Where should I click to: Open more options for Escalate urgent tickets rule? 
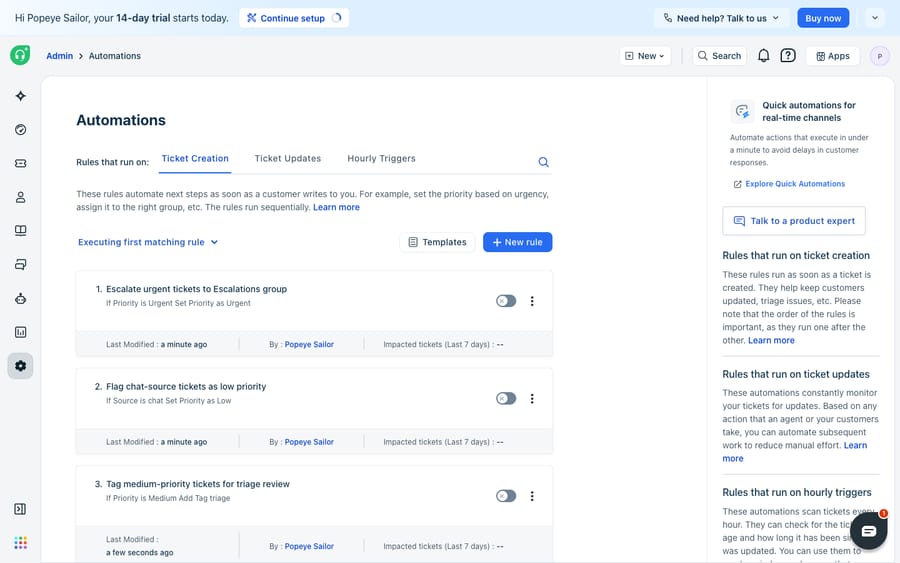pos(532,301)
